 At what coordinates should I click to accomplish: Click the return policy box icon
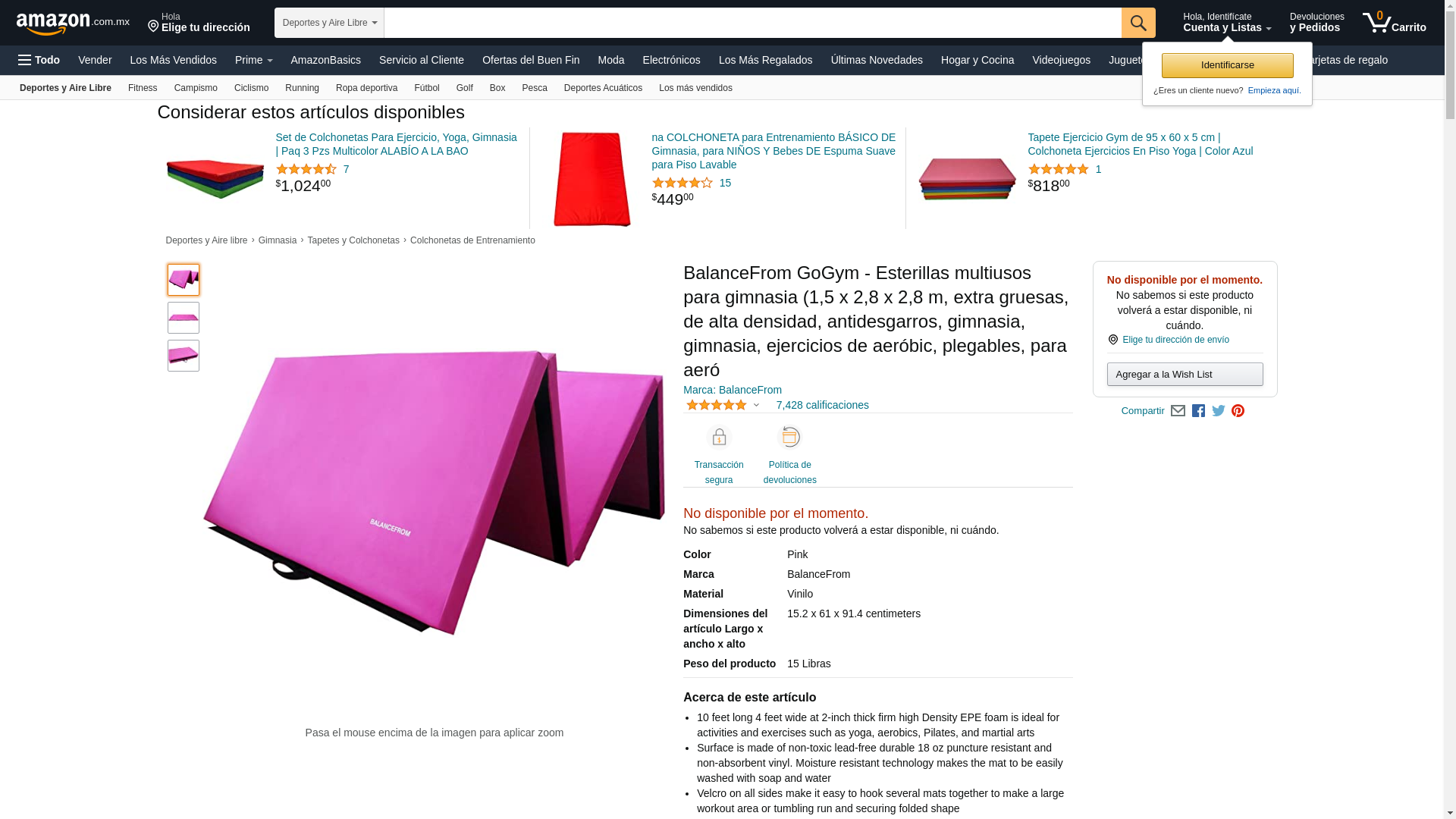point(790,437)
